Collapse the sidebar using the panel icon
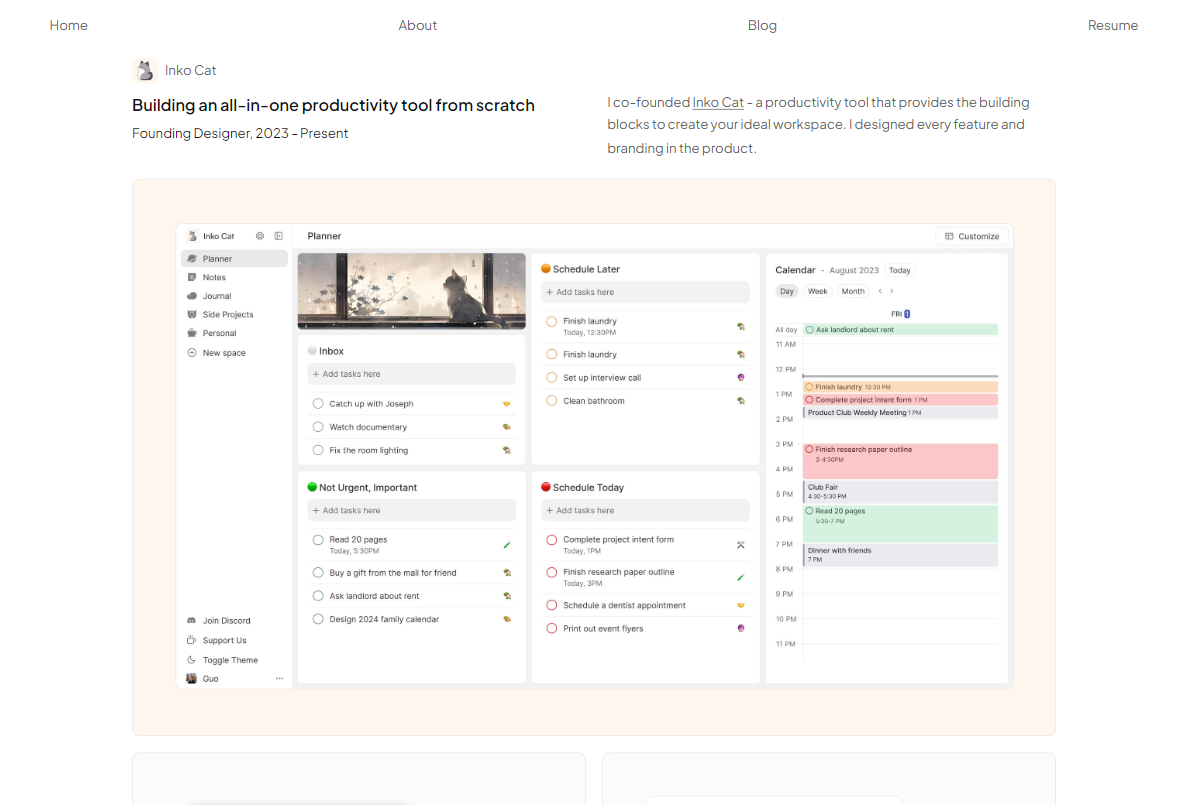Image resolution: width=1188 pixels, height=805 pixels. tap(279, 236)
